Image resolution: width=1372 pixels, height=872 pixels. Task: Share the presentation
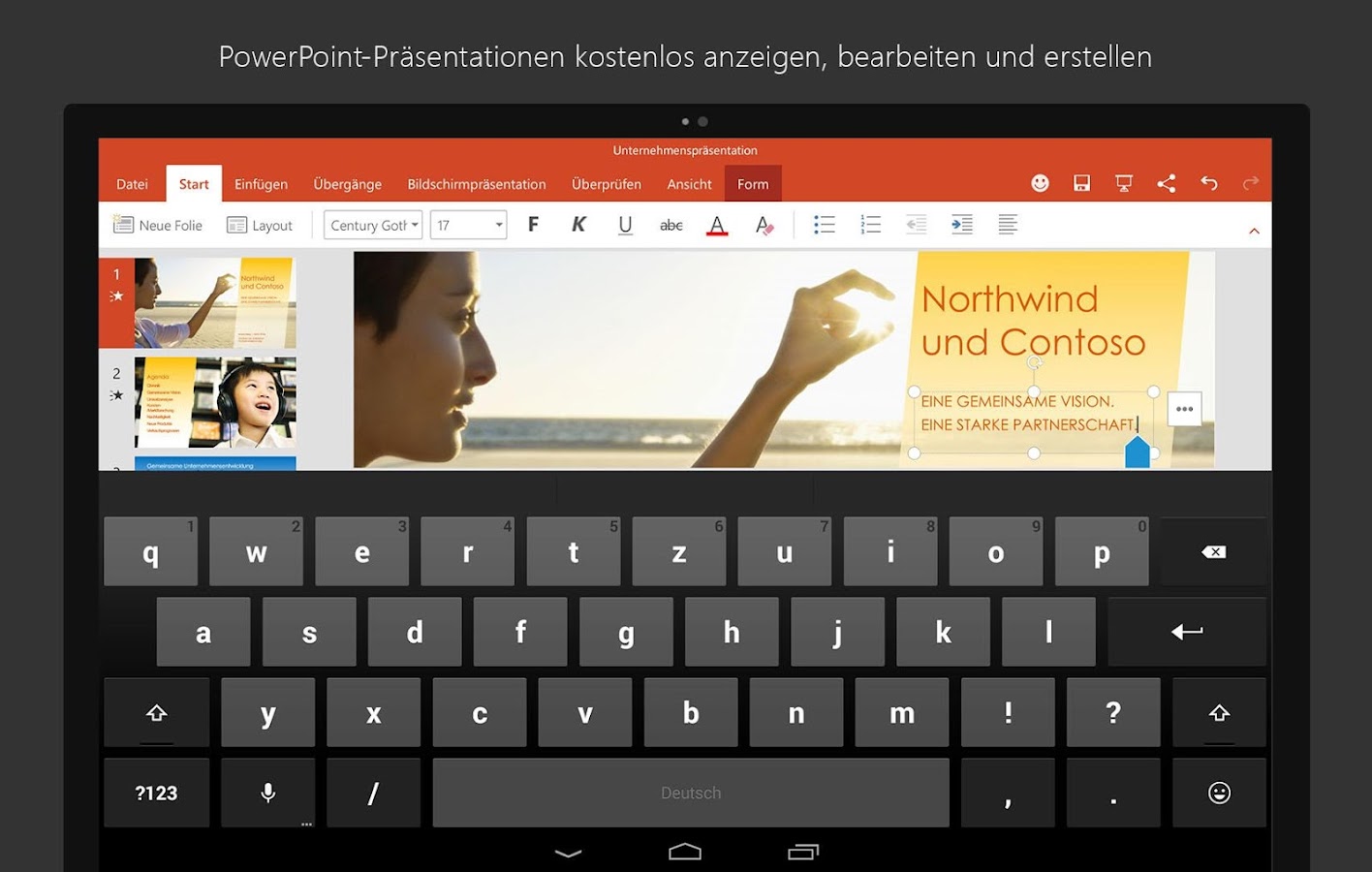pos(1166,182)
